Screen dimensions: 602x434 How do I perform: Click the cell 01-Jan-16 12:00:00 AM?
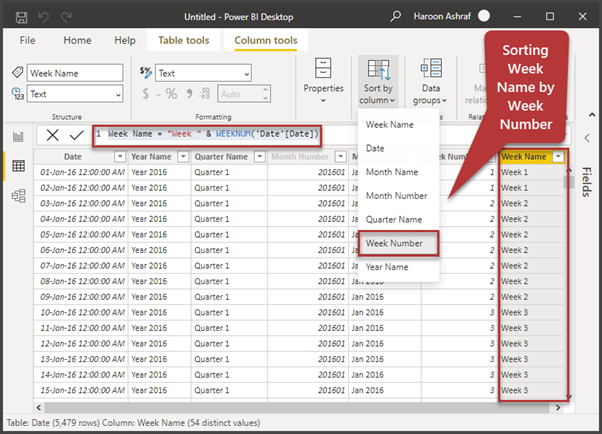tap(83, 172)
